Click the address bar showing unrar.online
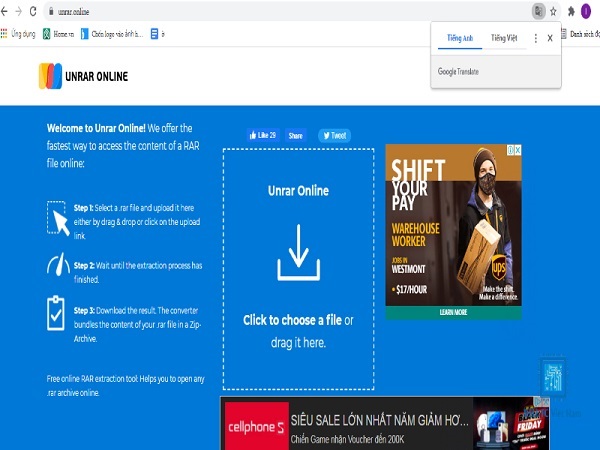This screenshot has height=450, width=600. point(291,11)
